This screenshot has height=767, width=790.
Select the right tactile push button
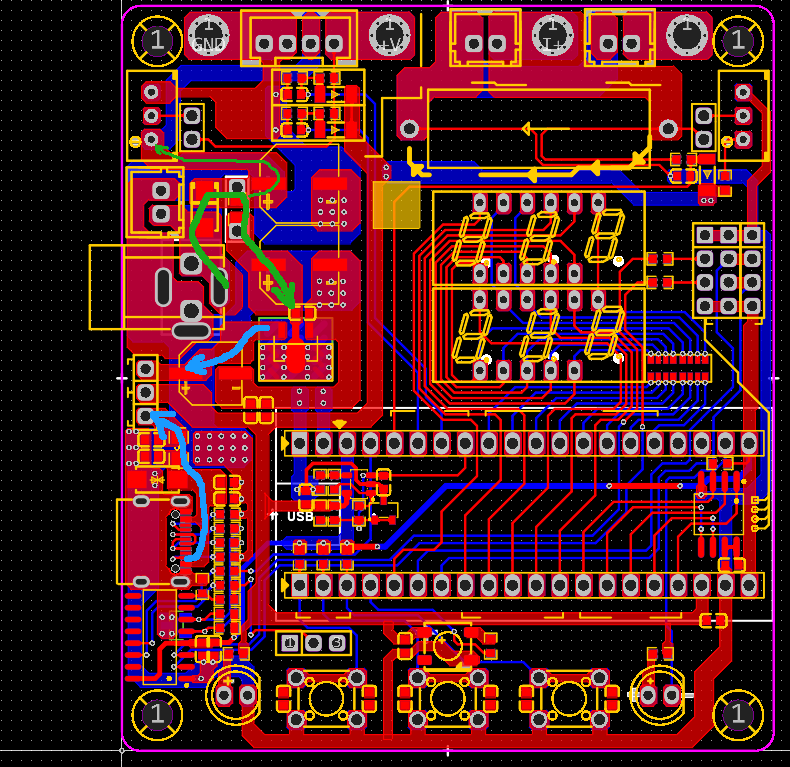tap(569, 698)
